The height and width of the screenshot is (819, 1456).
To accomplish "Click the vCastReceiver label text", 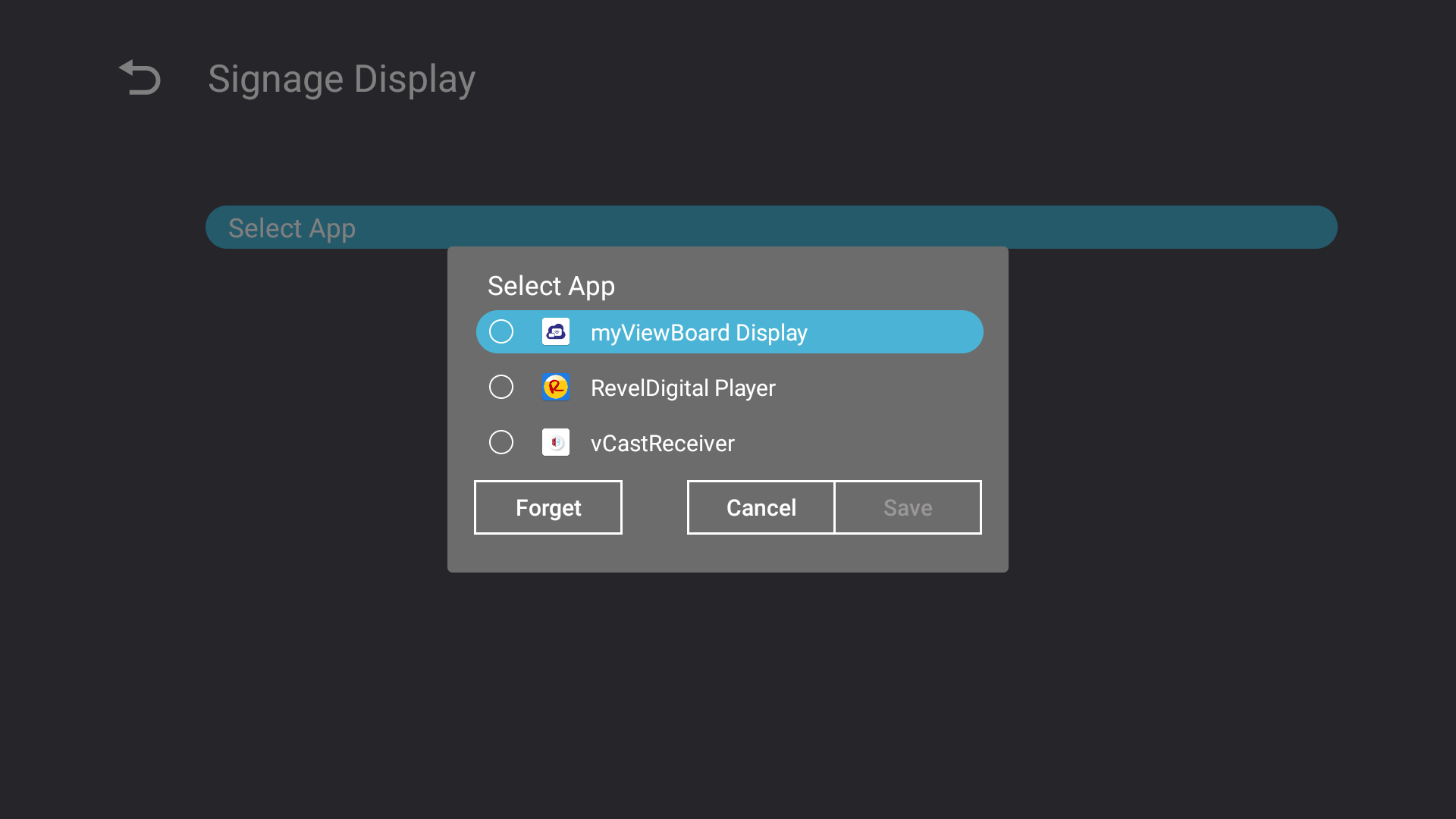I will [x=663, y=444].
